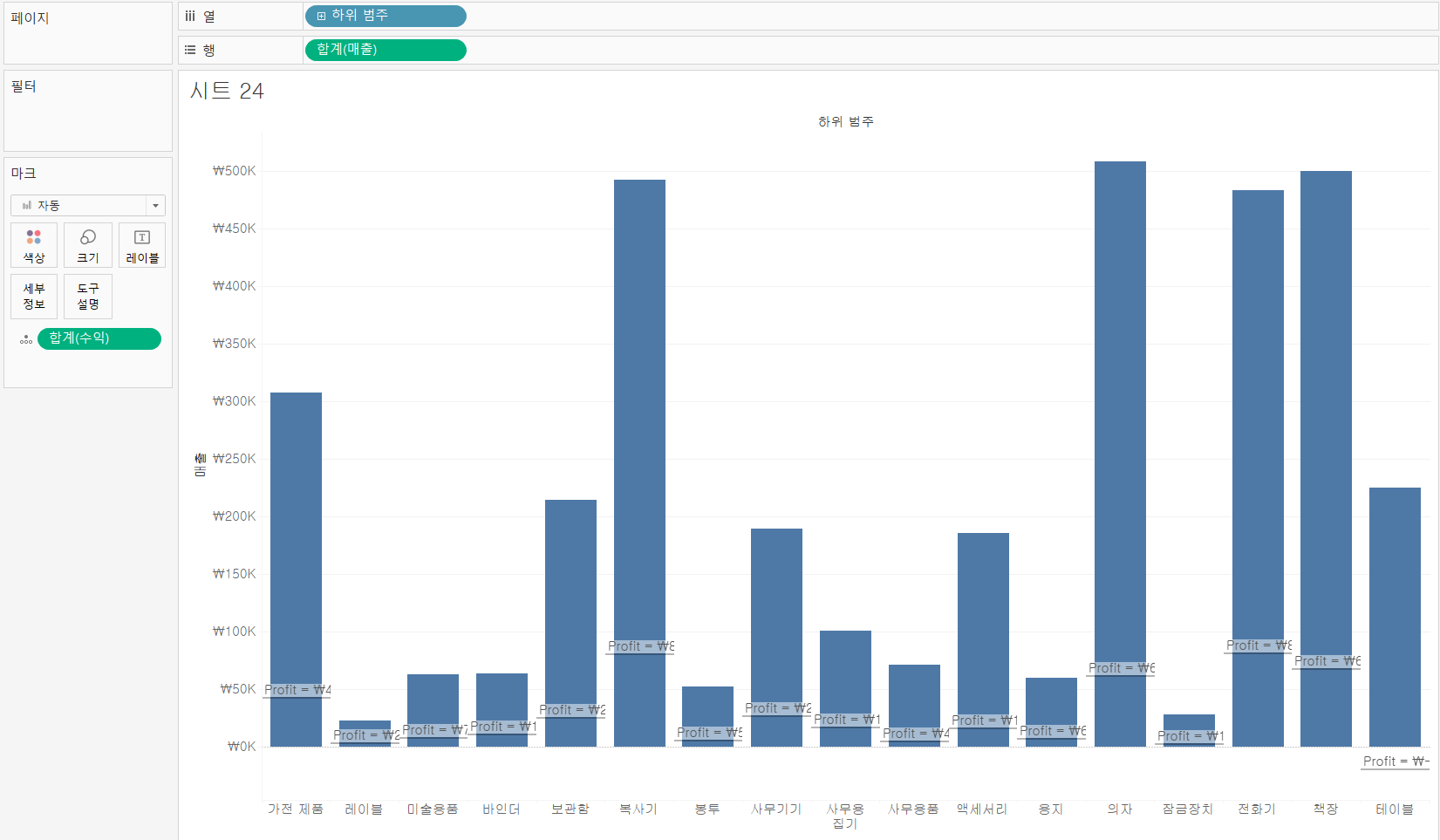Image resolution: width=1440 pixels, height=840 pixels.
Task: Click the 미술용품 axis label
Action: click(x=433, y=809)
